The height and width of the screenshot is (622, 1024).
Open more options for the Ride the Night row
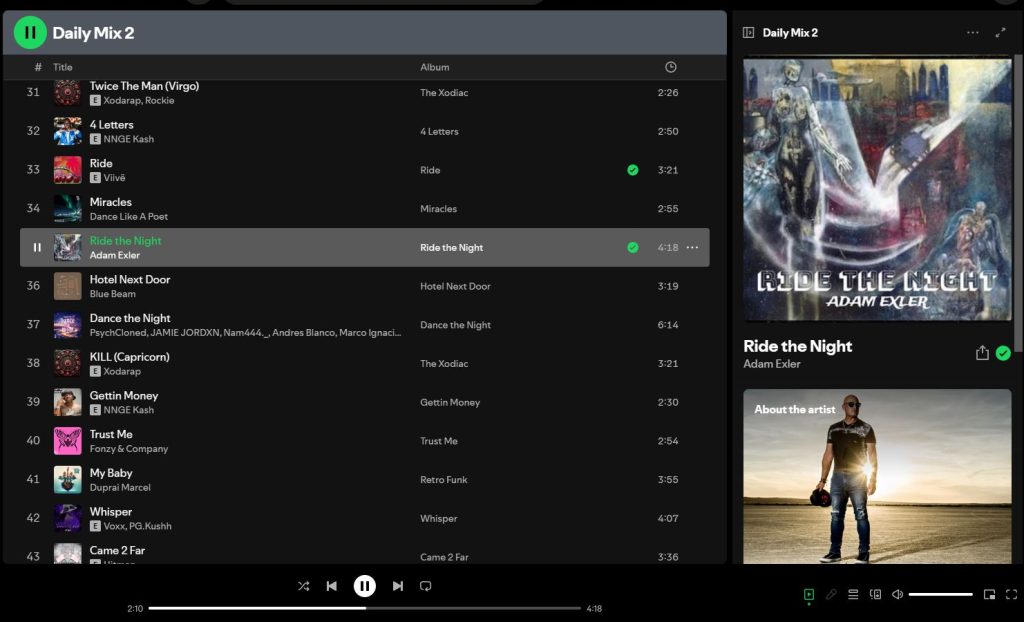click(x=692, y=248)
